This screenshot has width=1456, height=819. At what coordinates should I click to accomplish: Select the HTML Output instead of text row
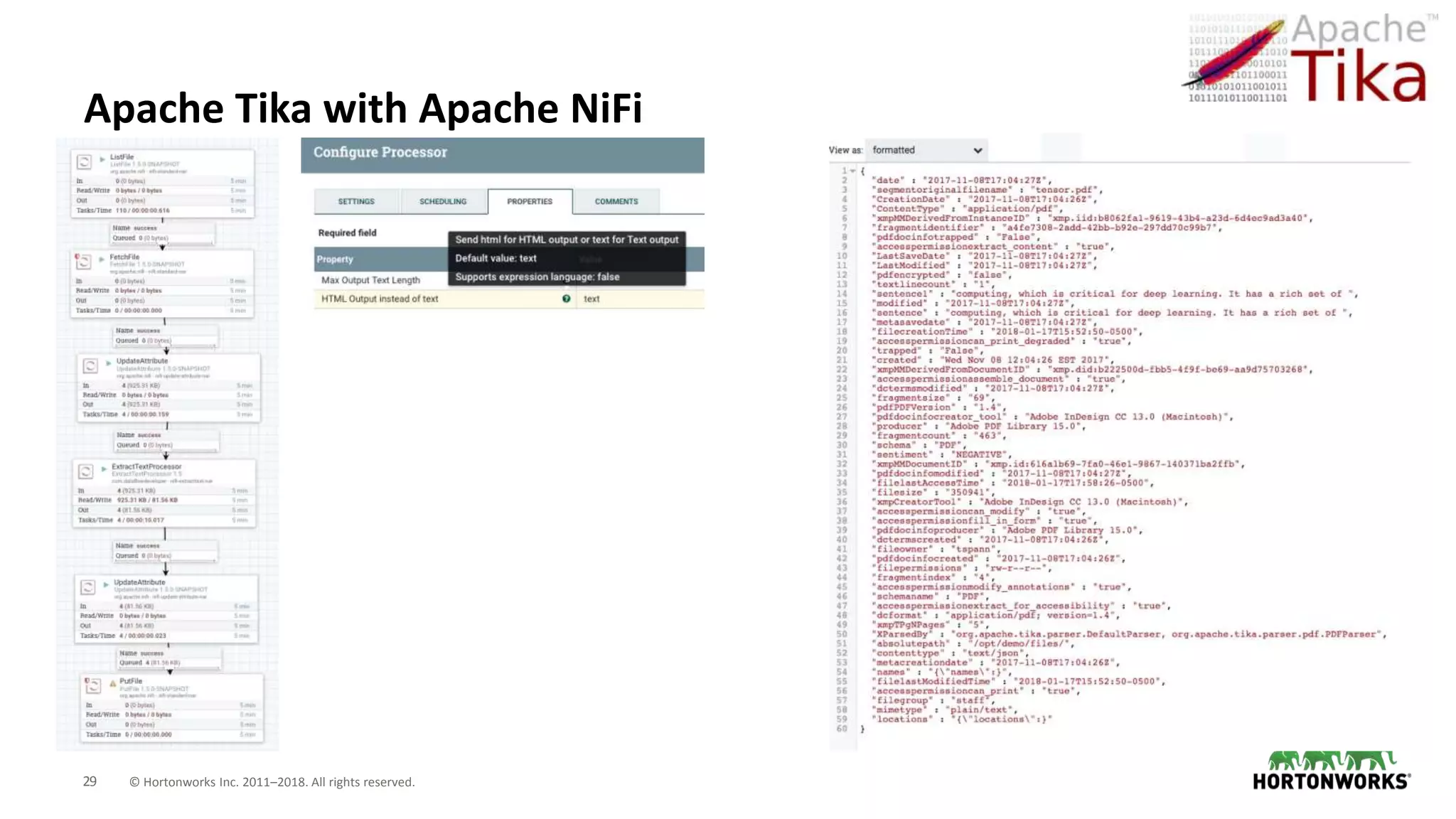pyautogui.click(x=509, y=299)
